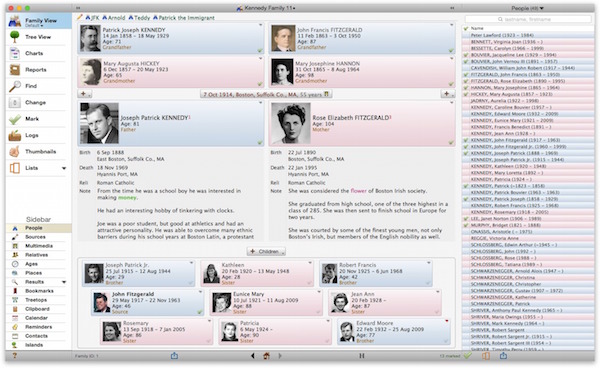This screenshot has height=368, width=600.
Task: Open the Change tool
Action: click(35, 103)
